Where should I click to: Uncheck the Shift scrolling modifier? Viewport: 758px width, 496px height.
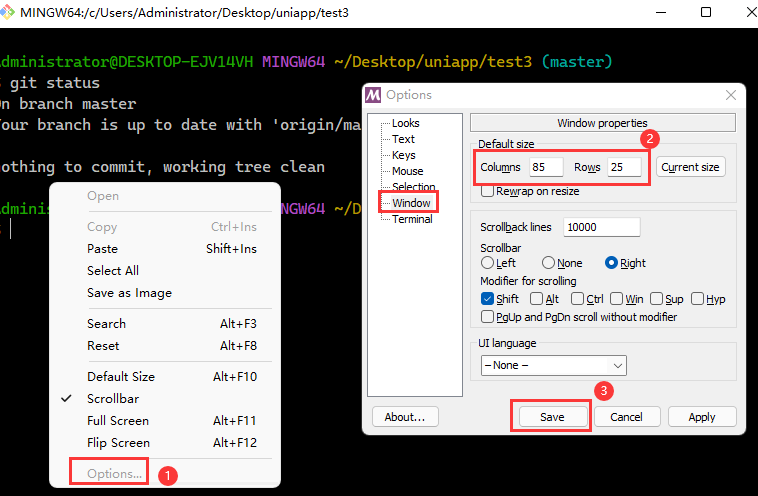[487, 299]
